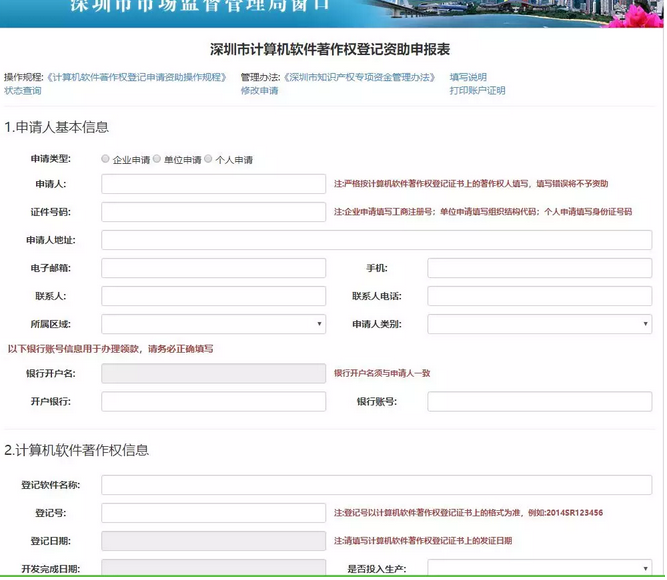Screen dimensions: 667x580
Task: Click the note with example 2014SR123456
Action: (x=468, y=513)
